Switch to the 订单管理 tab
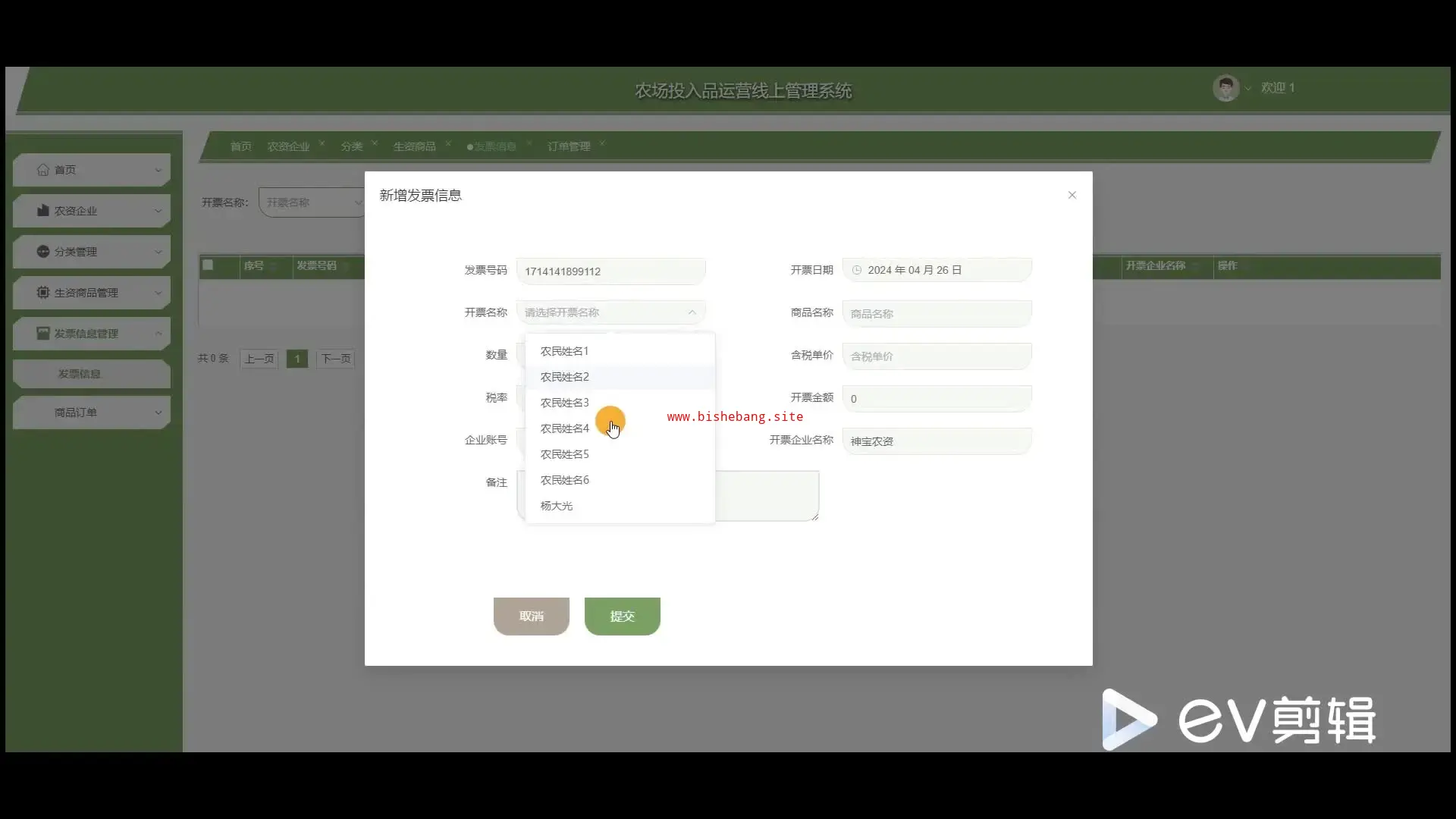Image resolution: width=1456 pixels, height=819 pixels. (x=569, y=146)
